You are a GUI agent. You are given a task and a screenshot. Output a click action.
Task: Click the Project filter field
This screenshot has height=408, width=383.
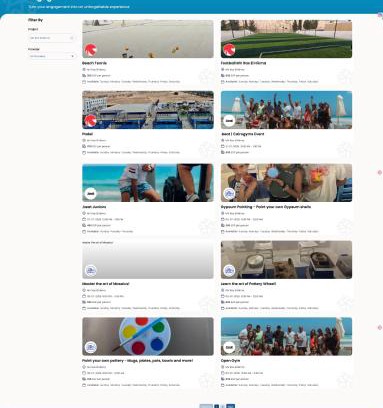click(52, 38)
